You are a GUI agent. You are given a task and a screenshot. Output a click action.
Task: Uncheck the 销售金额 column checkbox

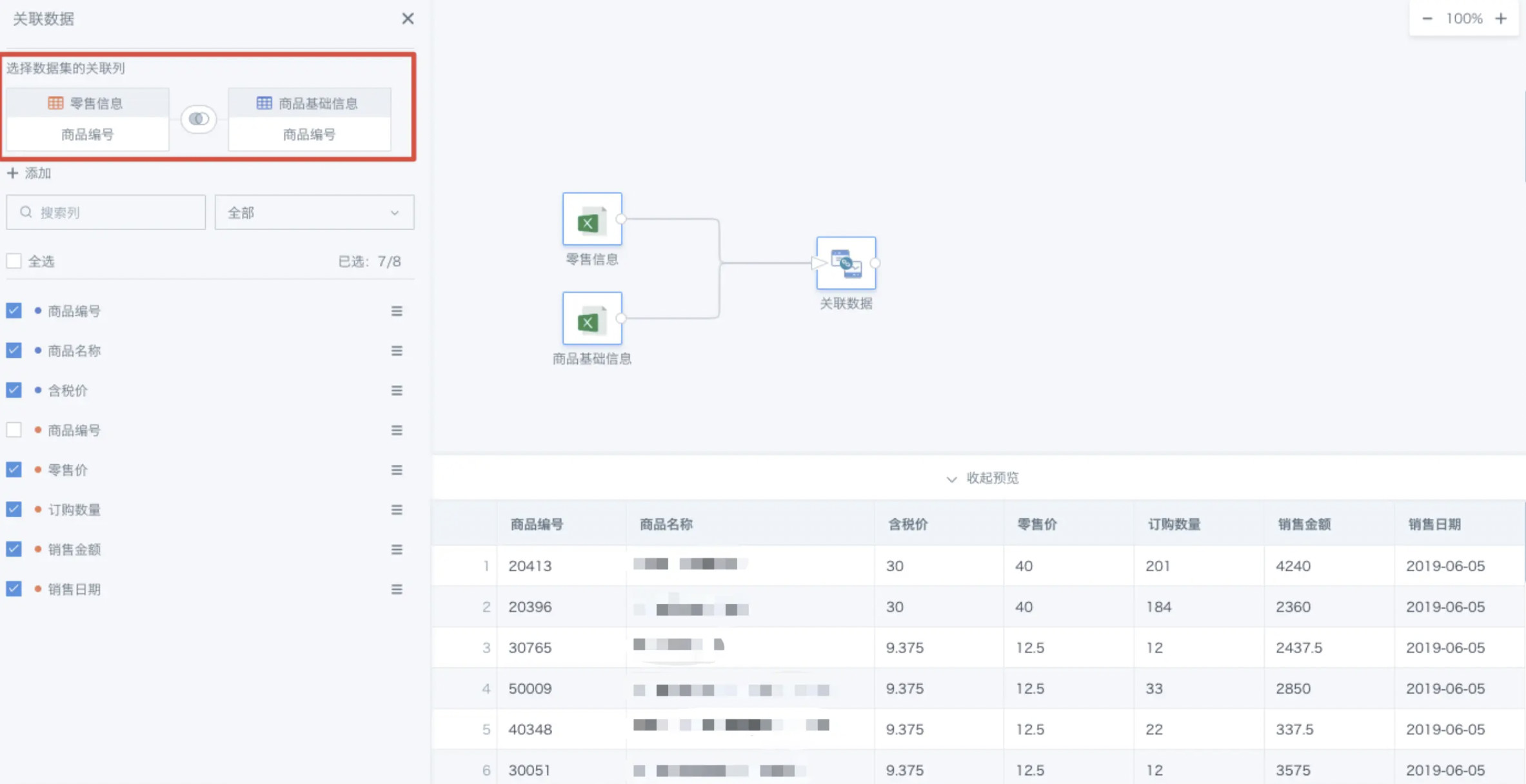14,549
